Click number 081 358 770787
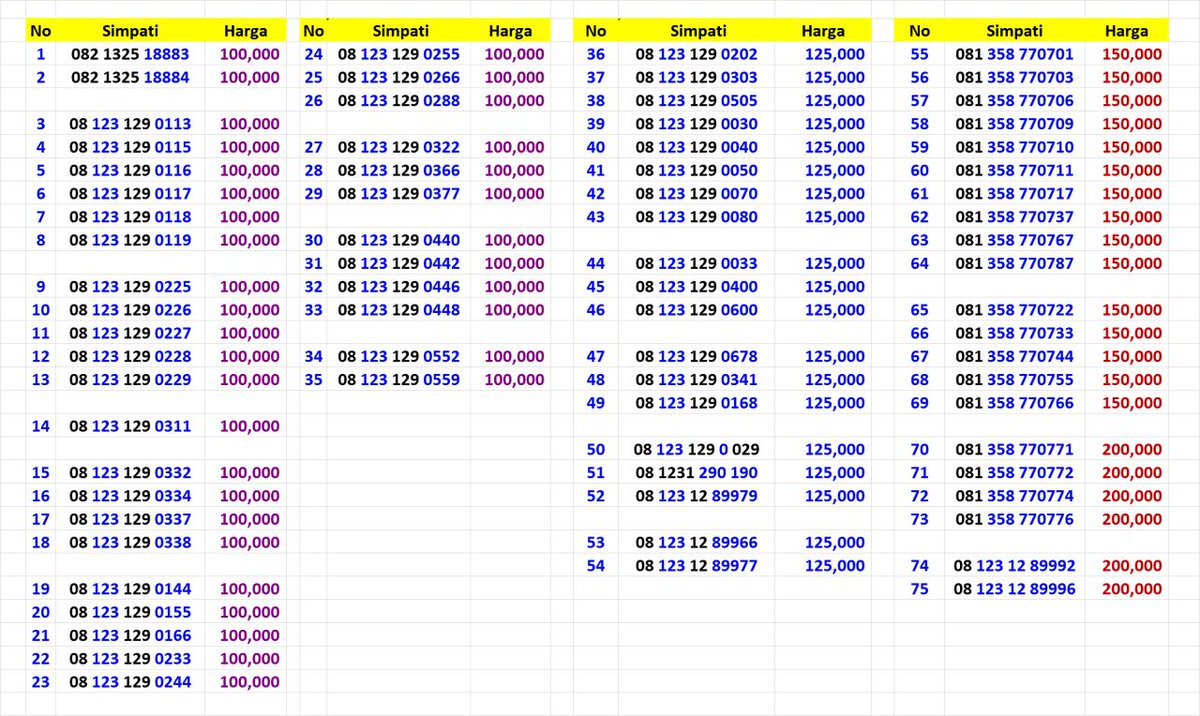Image resolution: width=1200 pixels, height=716 pixels. (1014, 264)
